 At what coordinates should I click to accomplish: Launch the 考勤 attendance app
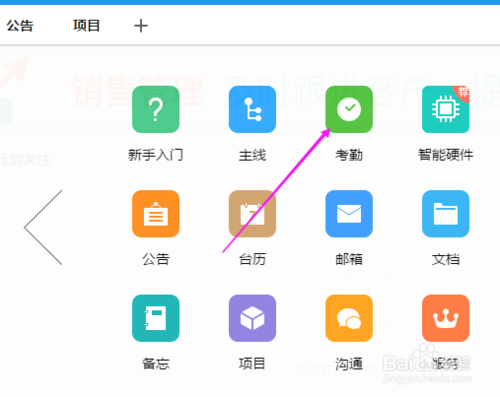(349, 109)
